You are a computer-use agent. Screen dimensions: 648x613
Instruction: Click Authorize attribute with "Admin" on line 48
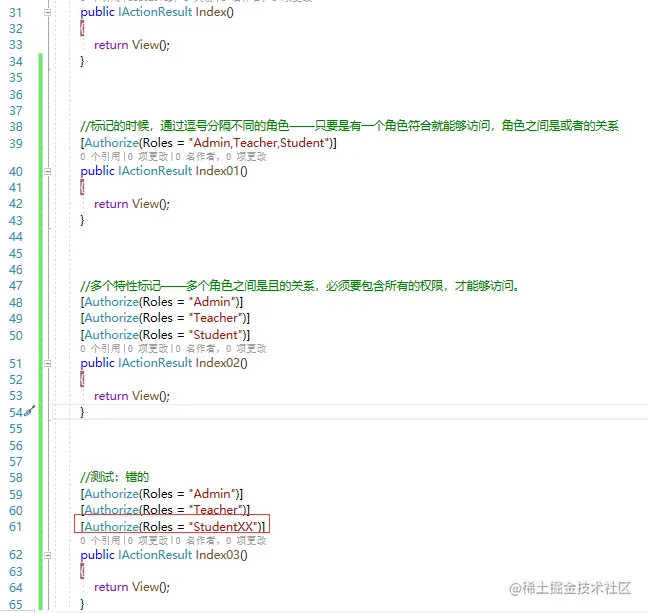coord(162,302)
